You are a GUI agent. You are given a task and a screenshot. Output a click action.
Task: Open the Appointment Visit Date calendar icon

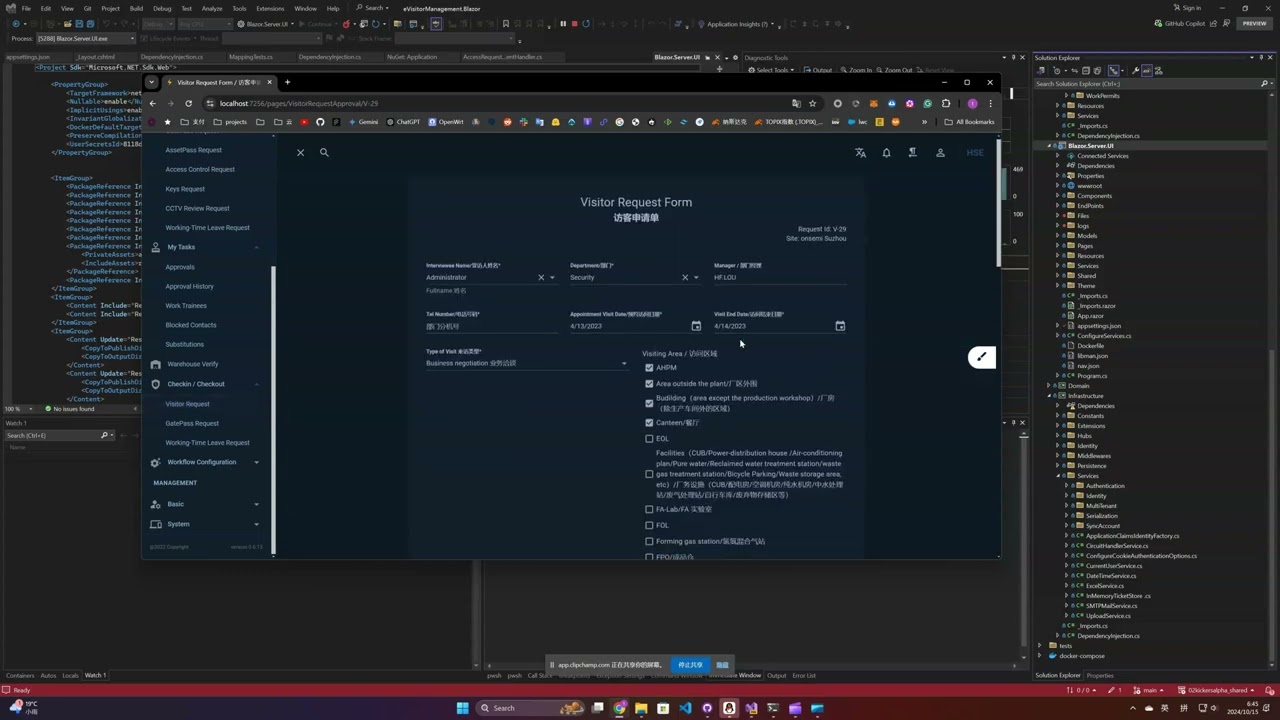coord(696,326)
